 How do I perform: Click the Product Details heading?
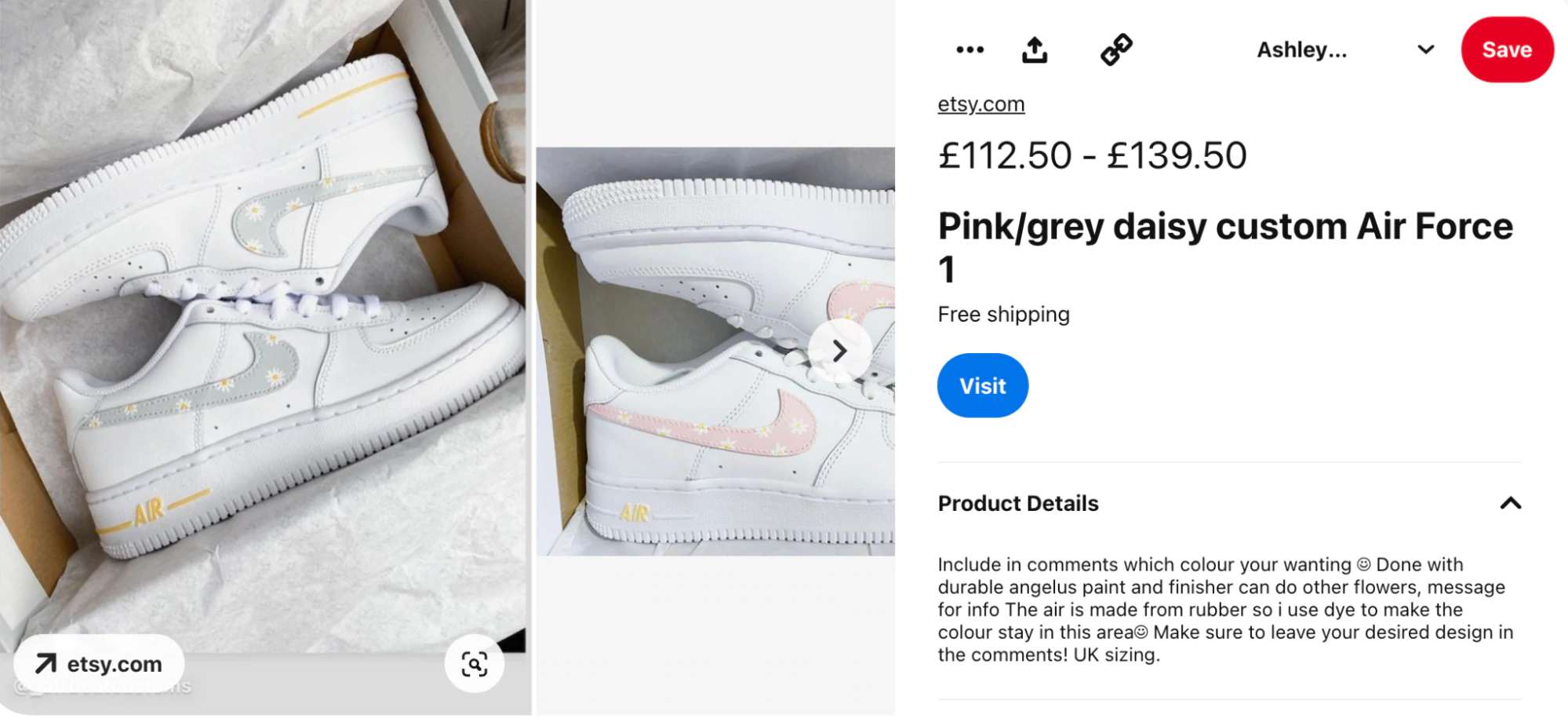point(1018,503)
